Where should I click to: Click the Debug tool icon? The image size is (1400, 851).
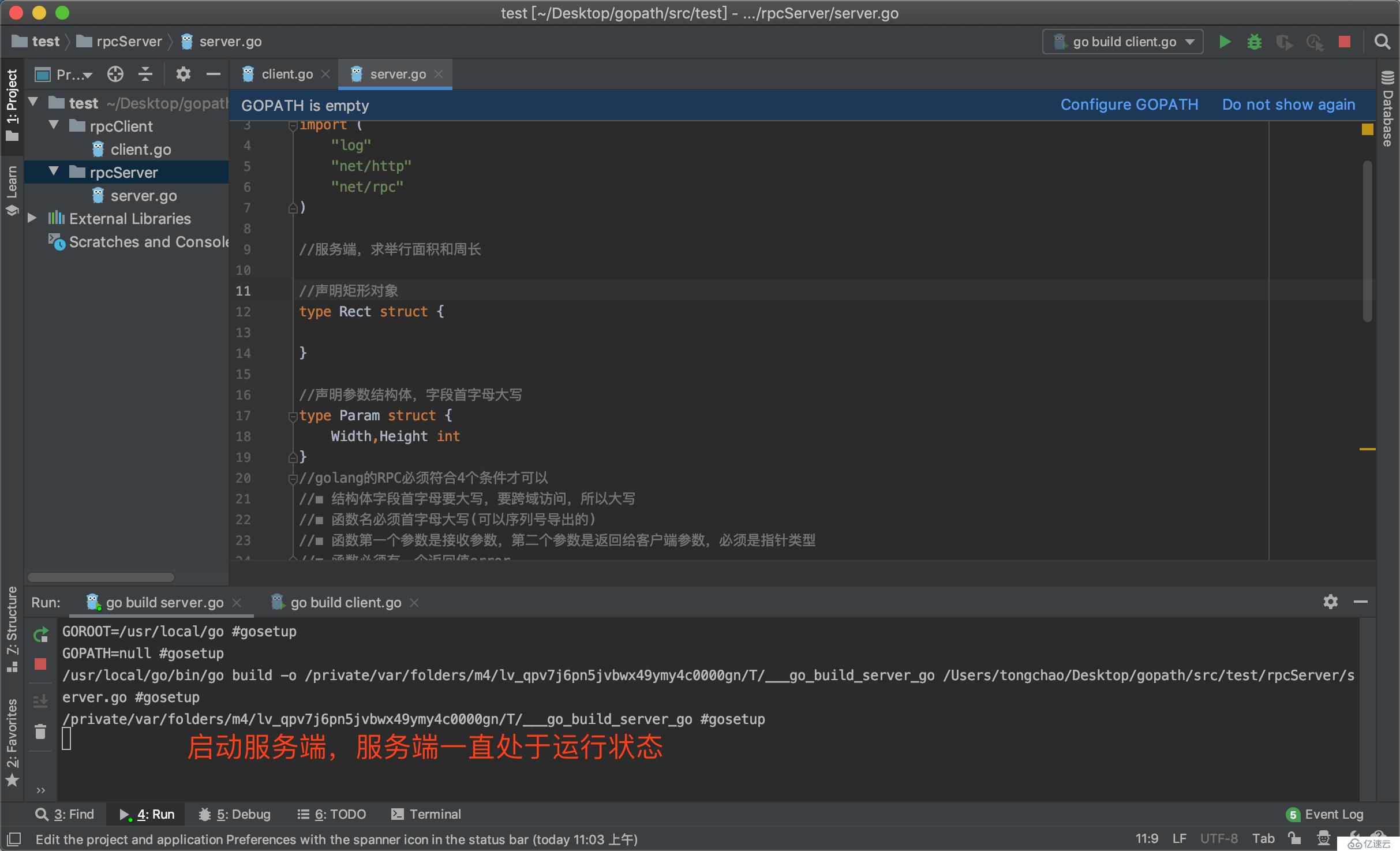1254,41
